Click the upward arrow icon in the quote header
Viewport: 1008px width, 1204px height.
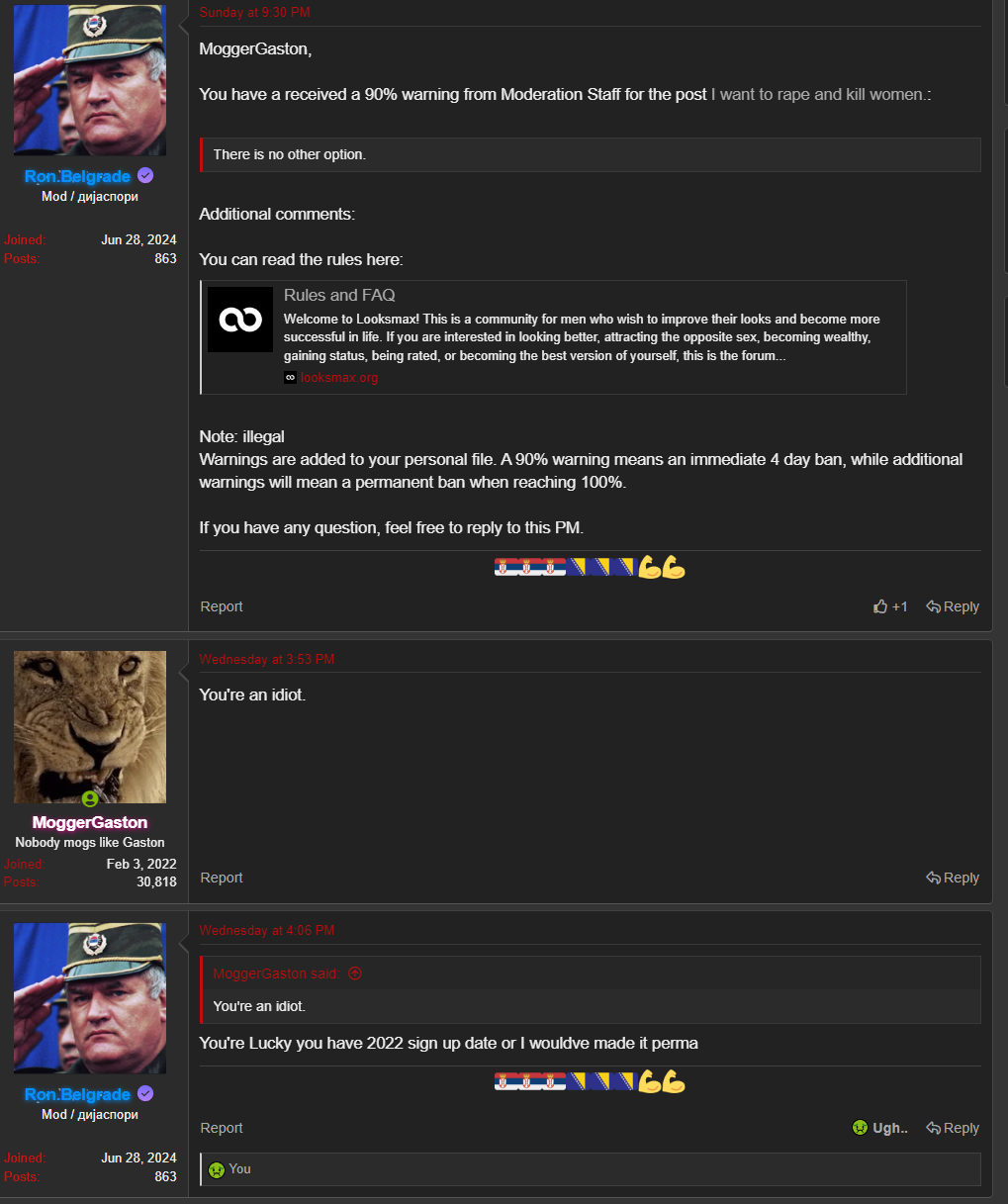(x=355, y=973)
